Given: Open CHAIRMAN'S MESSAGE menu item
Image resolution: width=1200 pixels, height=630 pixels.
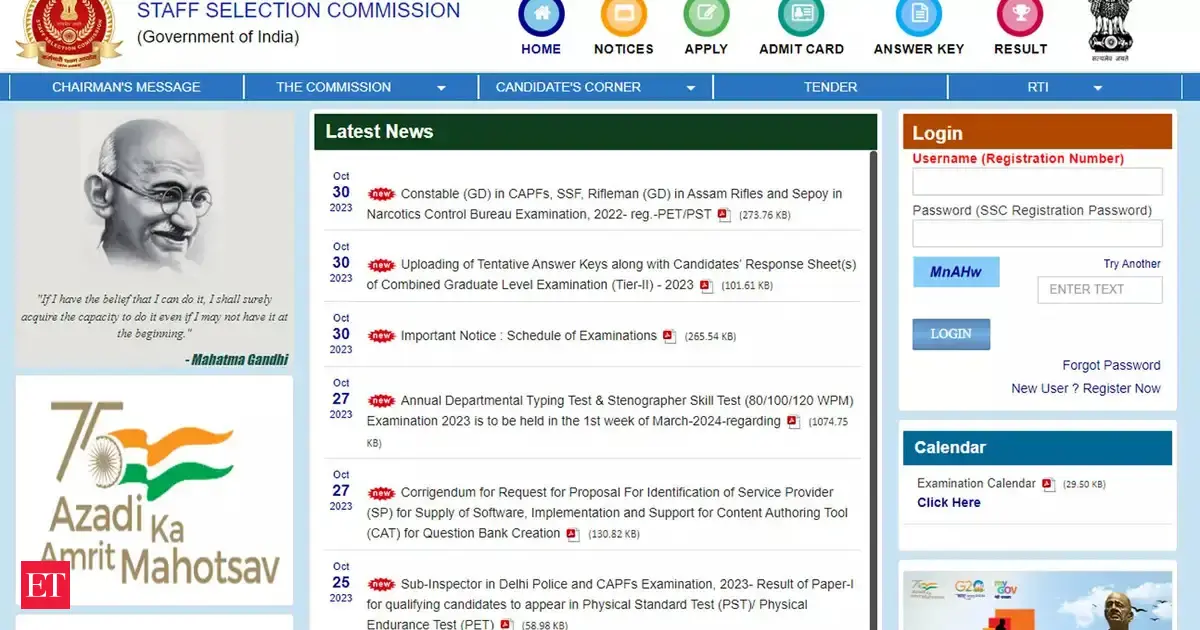Looking at the screenshot, I should (x=126, y=87).
